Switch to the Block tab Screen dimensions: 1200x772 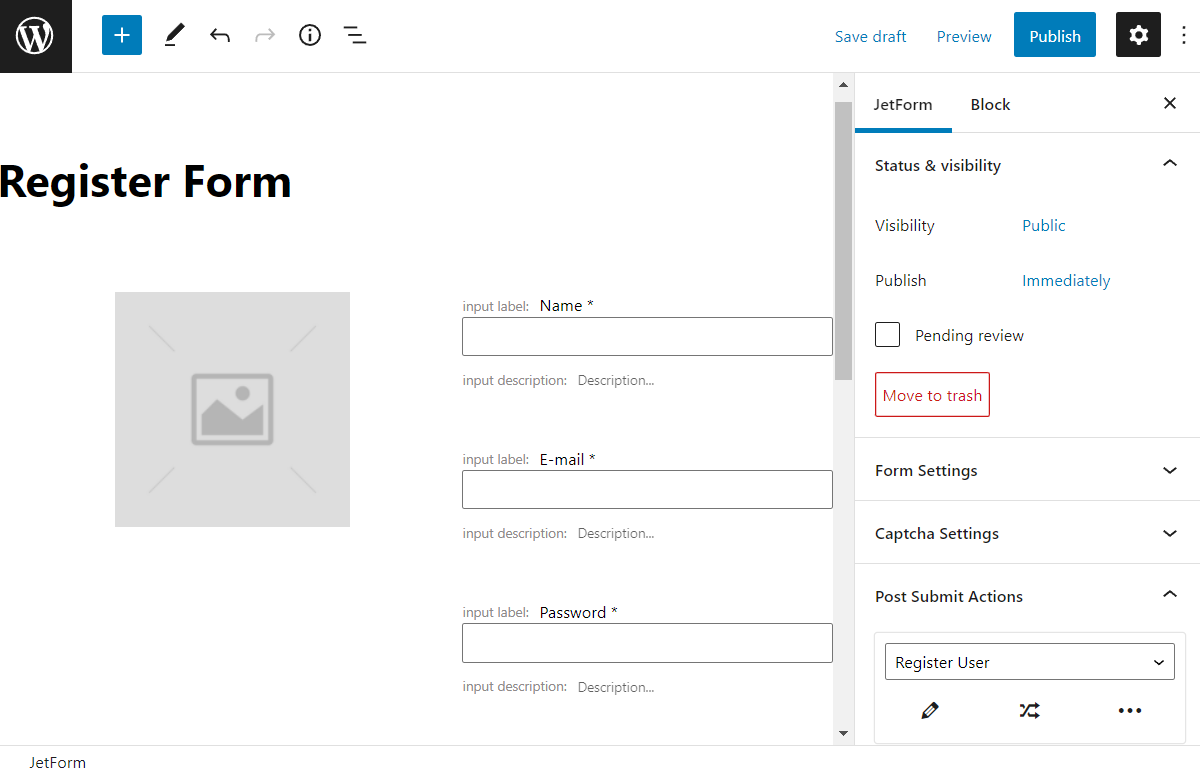[x=989, y=103]
